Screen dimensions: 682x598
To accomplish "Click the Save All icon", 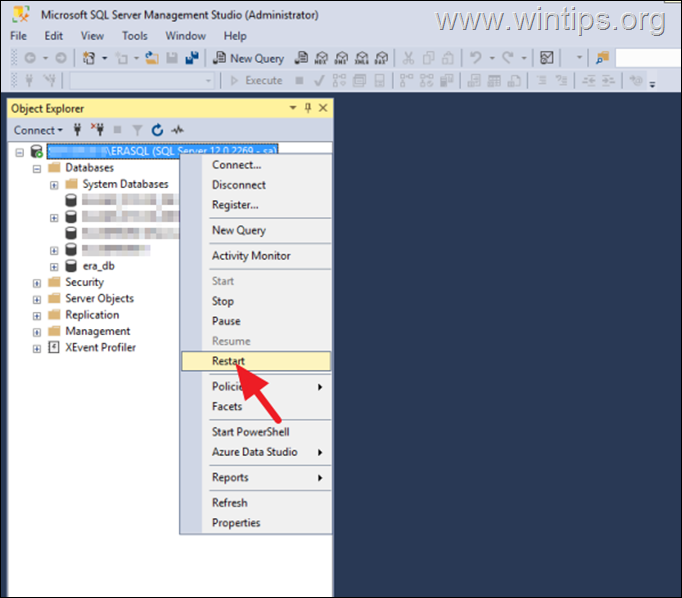I will (x=192, y=58).
